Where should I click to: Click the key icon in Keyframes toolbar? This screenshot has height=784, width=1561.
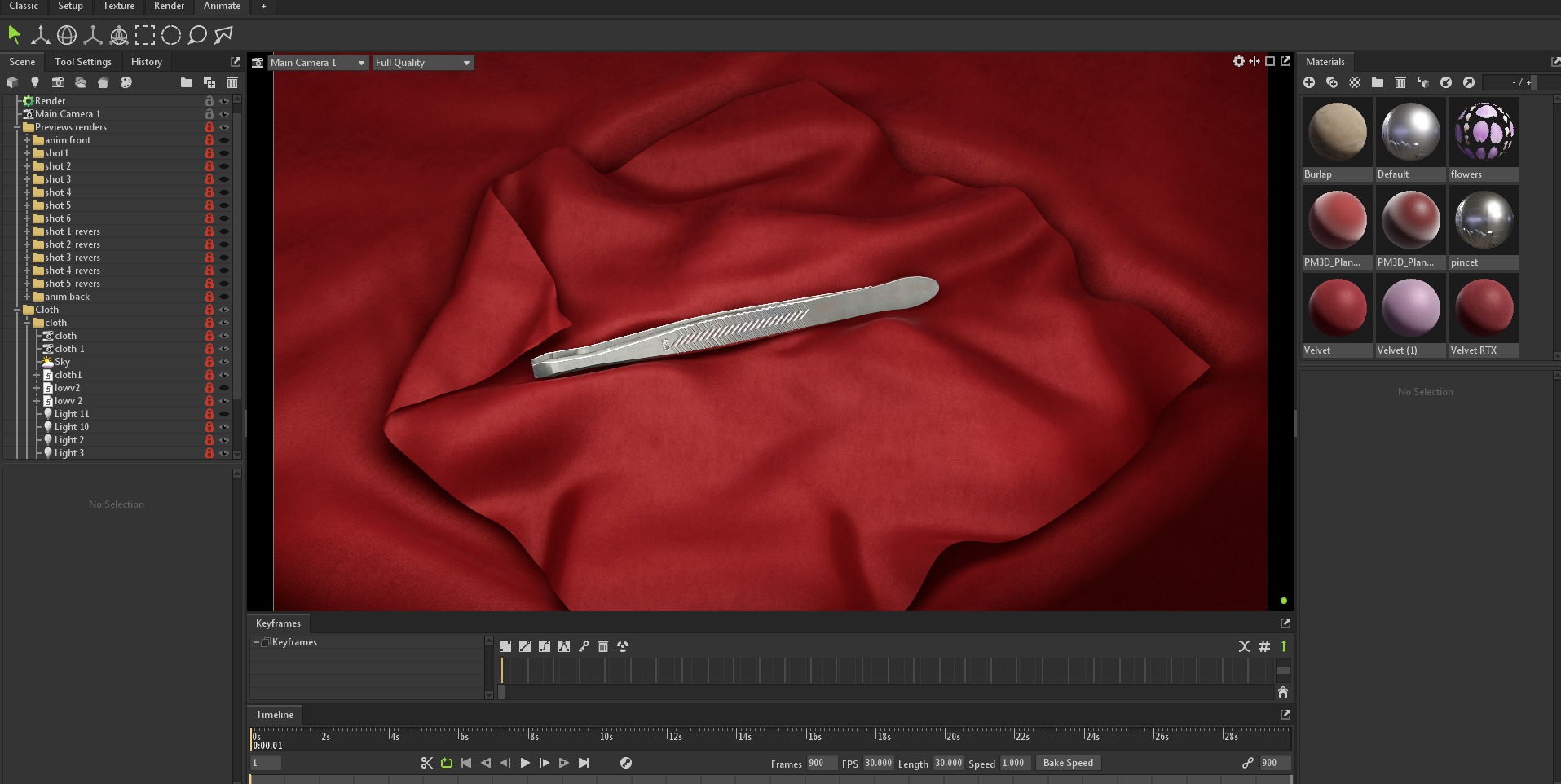pyautogui.click(x=584, y=646)
